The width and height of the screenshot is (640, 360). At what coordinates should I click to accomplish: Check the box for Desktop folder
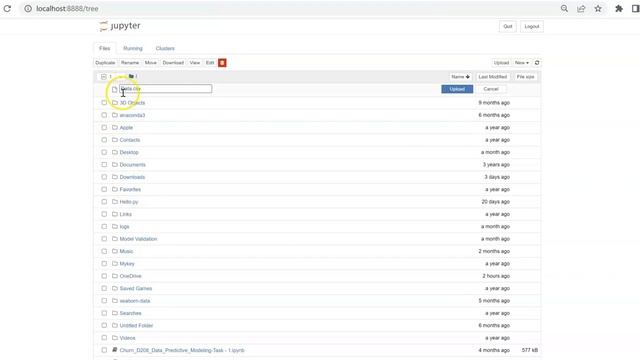click(104, 152)
